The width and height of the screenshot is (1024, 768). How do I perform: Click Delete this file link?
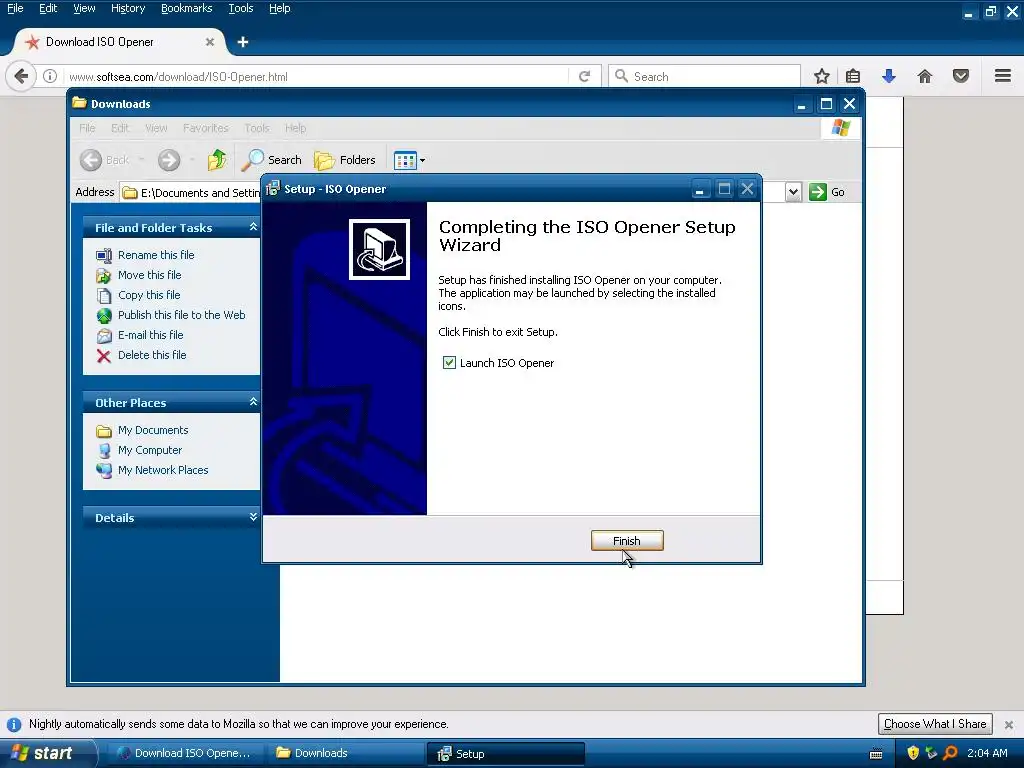(x=152, y=355)
